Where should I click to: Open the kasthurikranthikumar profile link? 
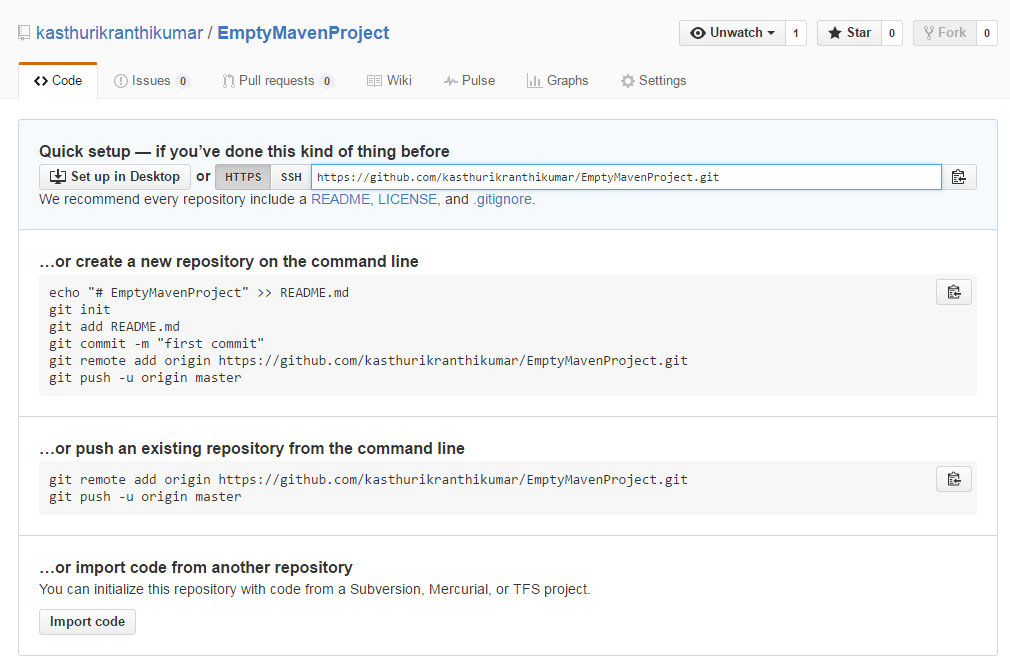click(x=119, y=33)
